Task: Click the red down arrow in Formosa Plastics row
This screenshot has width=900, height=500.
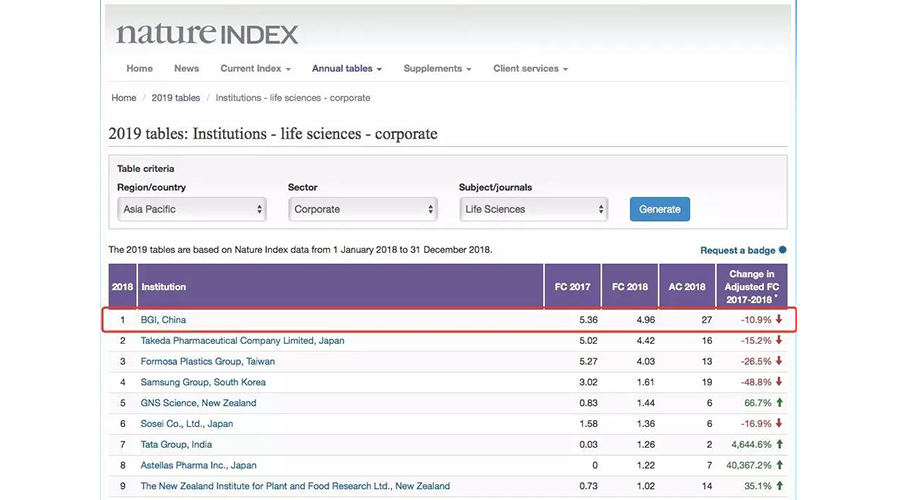Action: pos(779,361)
